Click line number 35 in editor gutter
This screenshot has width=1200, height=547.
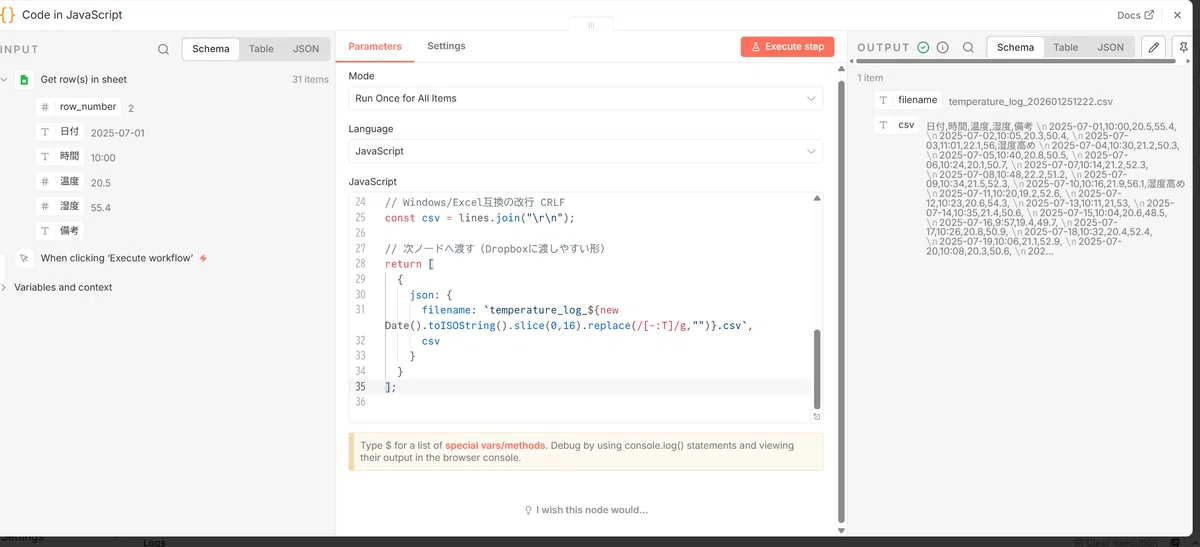360,387
